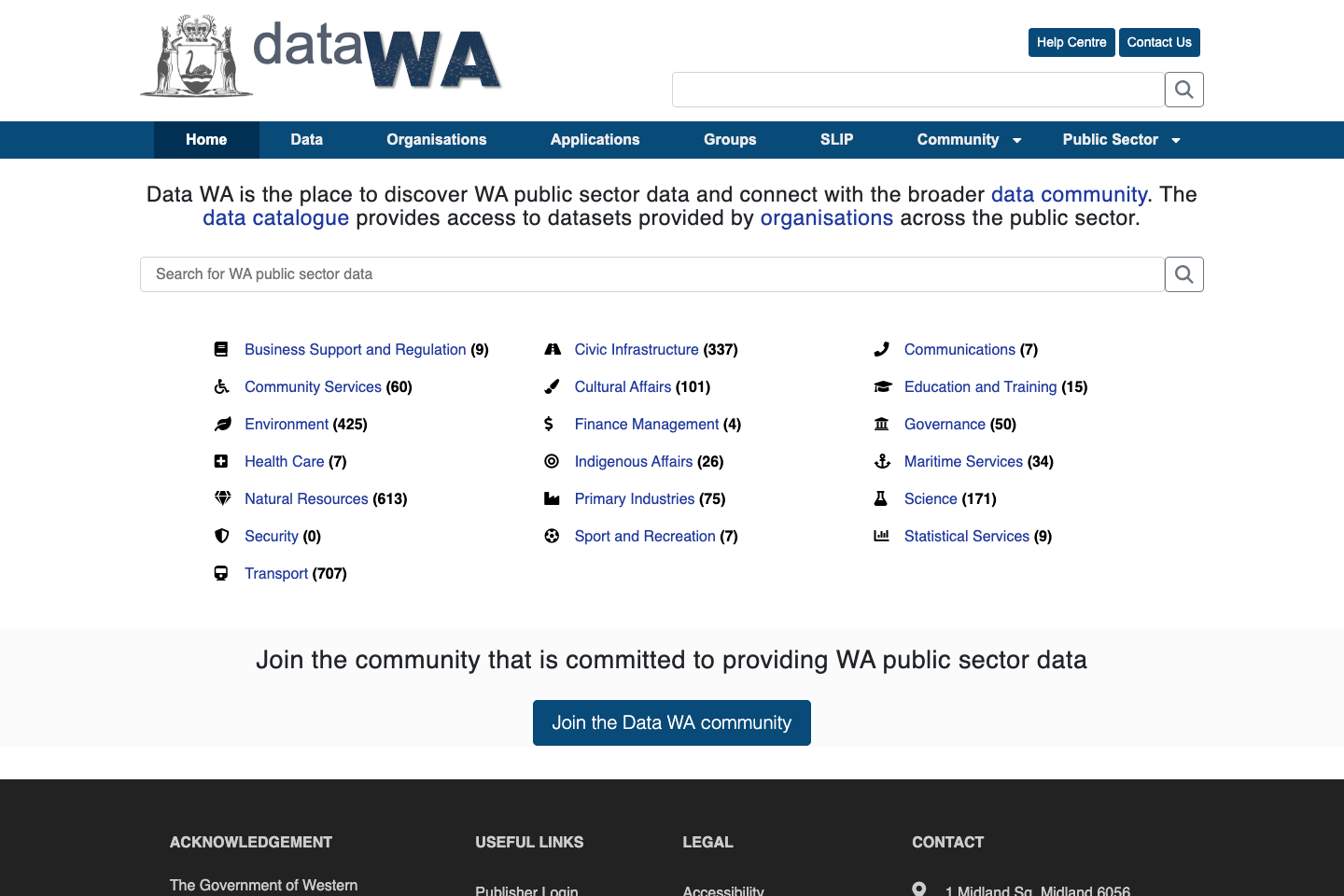Click the paintbrush icon beside Cultural Affairs
Viewport: 1344px width, 896px height.
552,386
